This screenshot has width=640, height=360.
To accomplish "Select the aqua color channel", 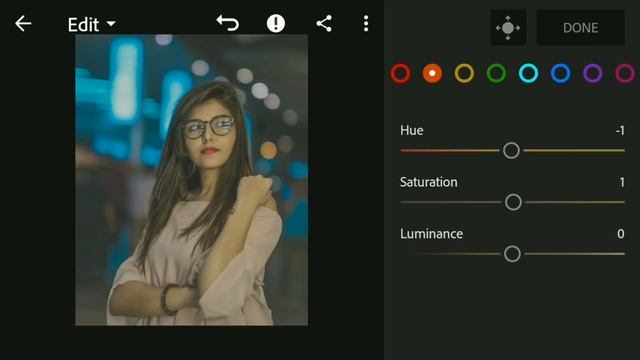I will click(x=529, y=73).
